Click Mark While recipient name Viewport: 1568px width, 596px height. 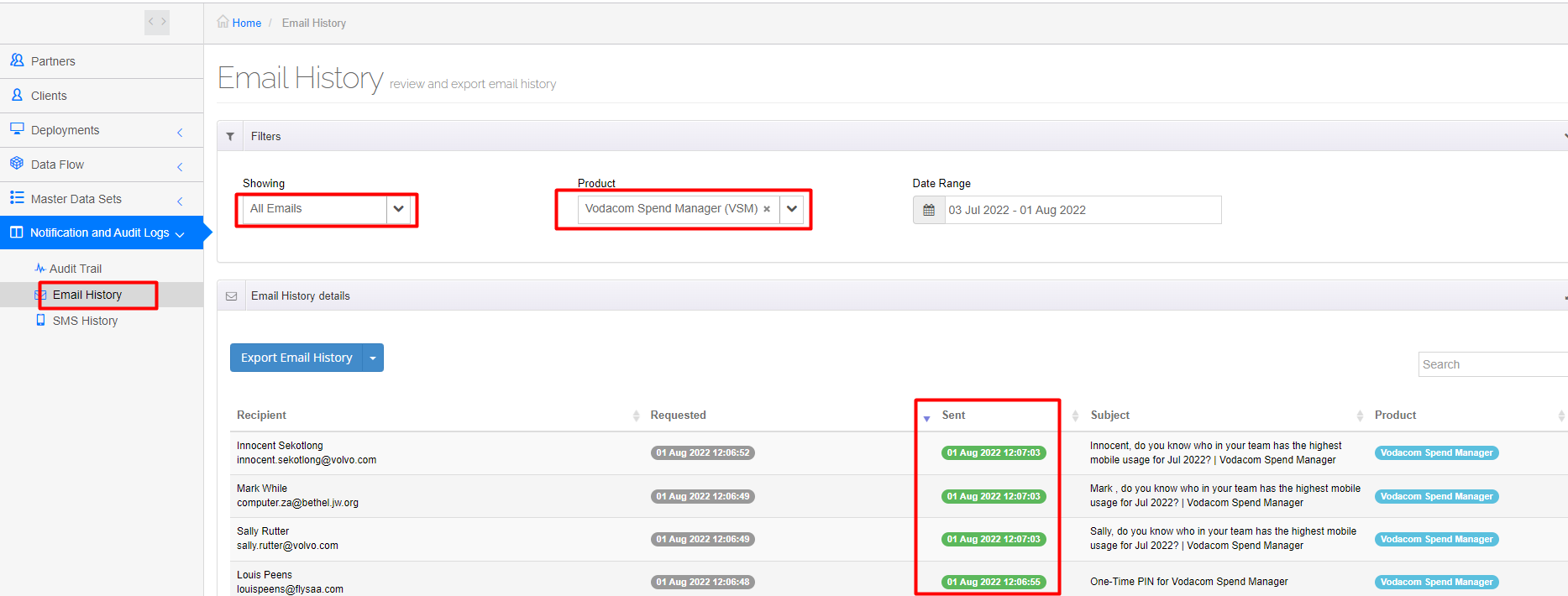coord(262,489)
